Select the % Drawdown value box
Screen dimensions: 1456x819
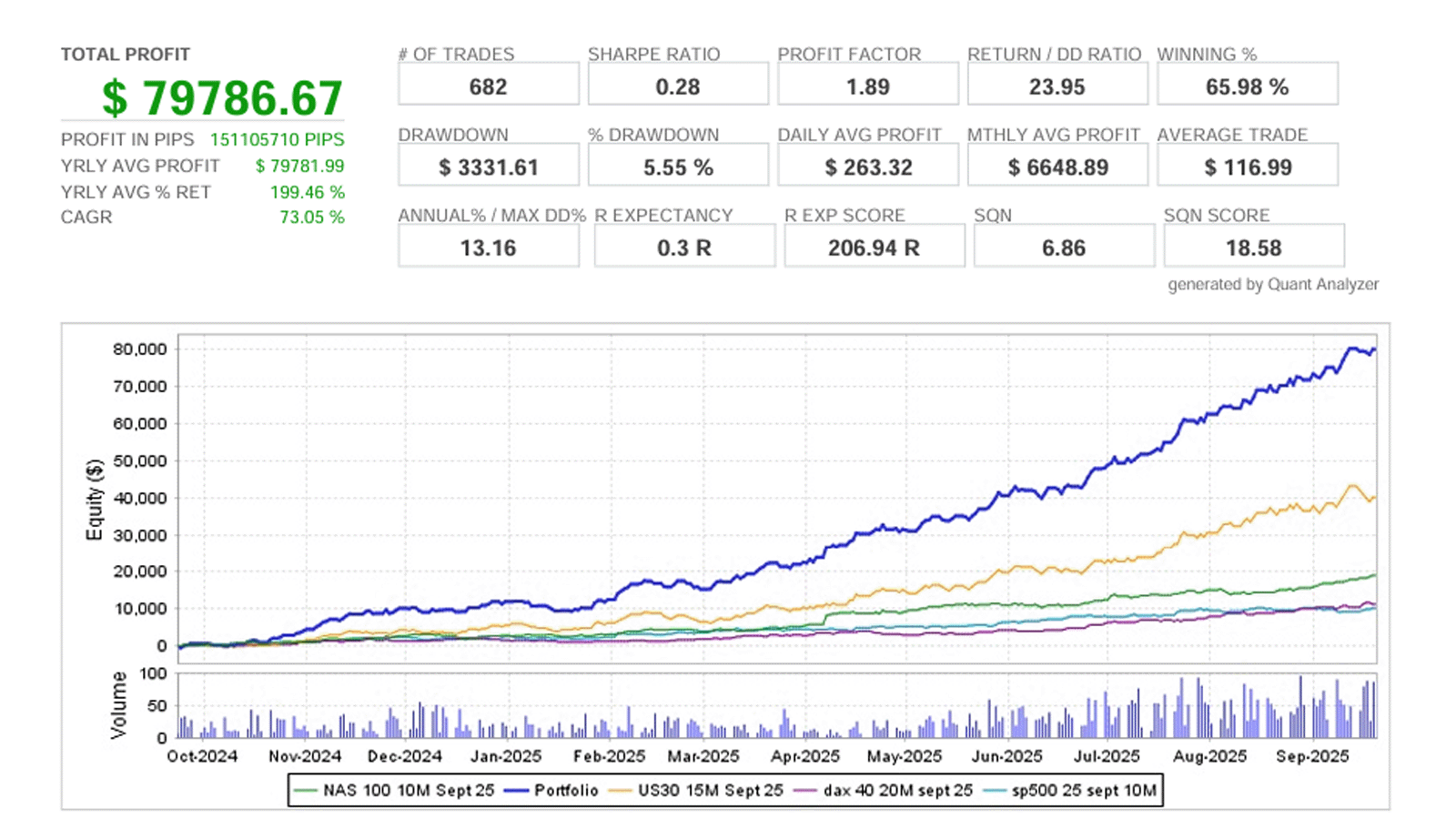tap(678, 167)
